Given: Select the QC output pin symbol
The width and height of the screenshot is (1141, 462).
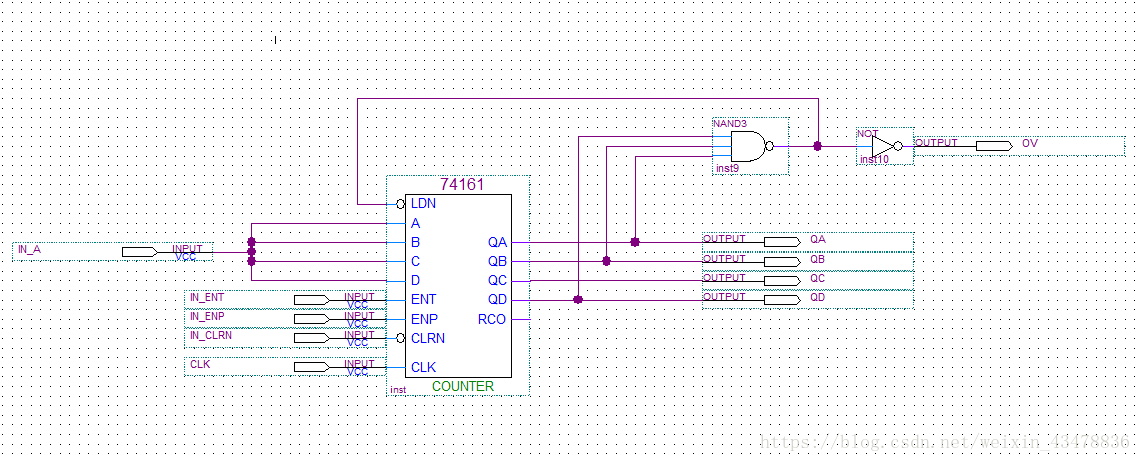Looking at the screenshot, I should pyautogui.click(x=782, y=281).
